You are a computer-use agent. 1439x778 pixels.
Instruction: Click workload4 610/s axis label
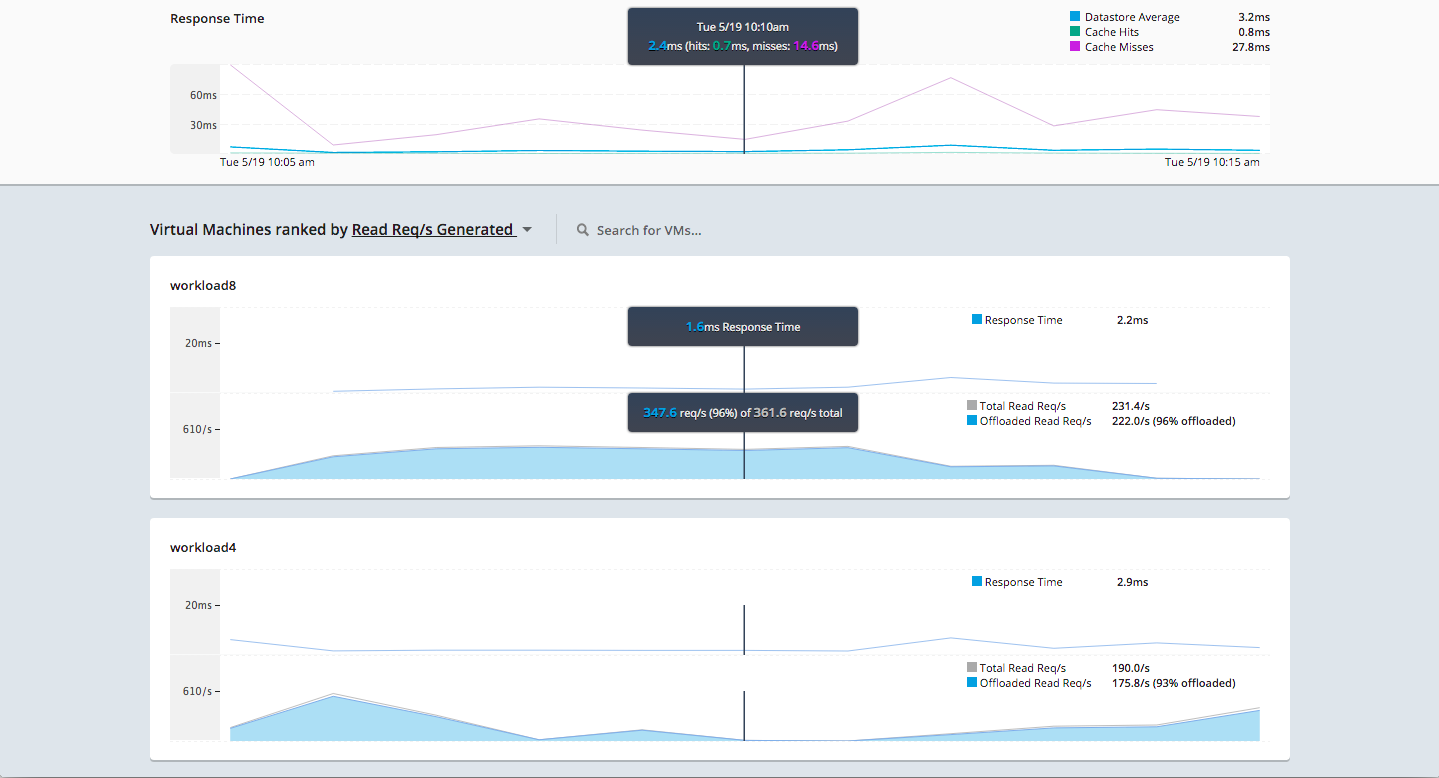tap(197, 691)
